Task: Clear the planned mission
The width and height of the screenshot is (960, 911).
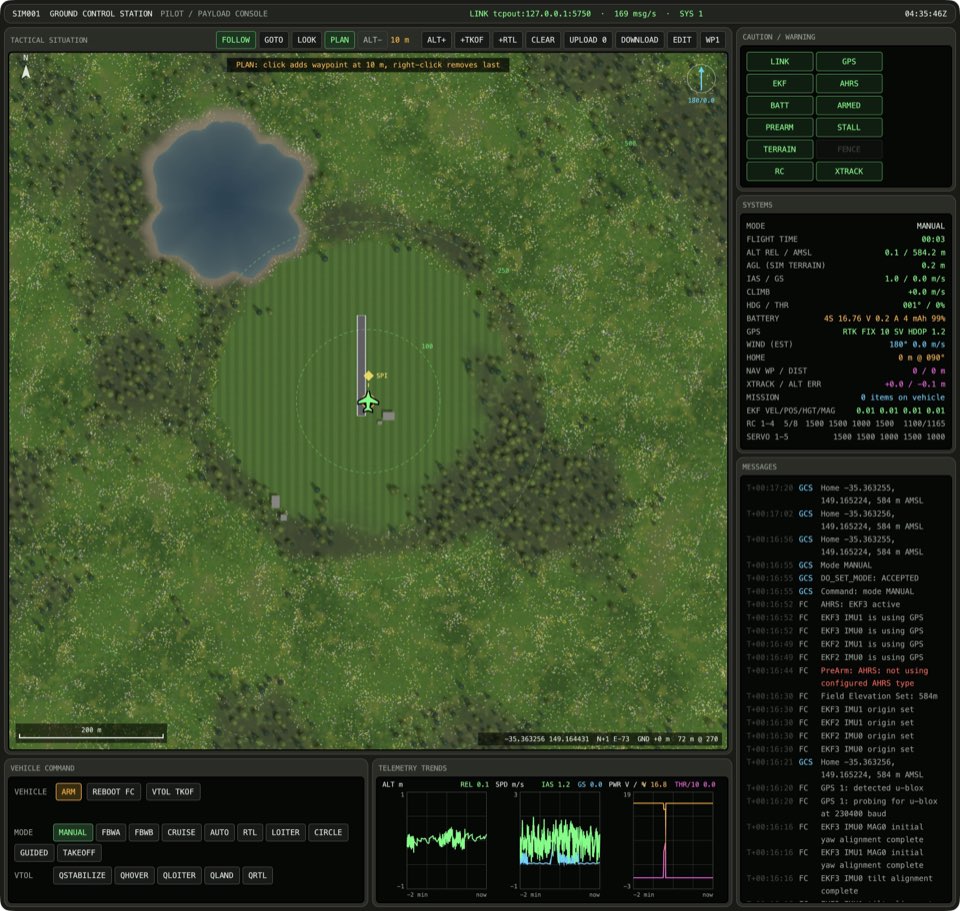Action: (x=543, y=40)
